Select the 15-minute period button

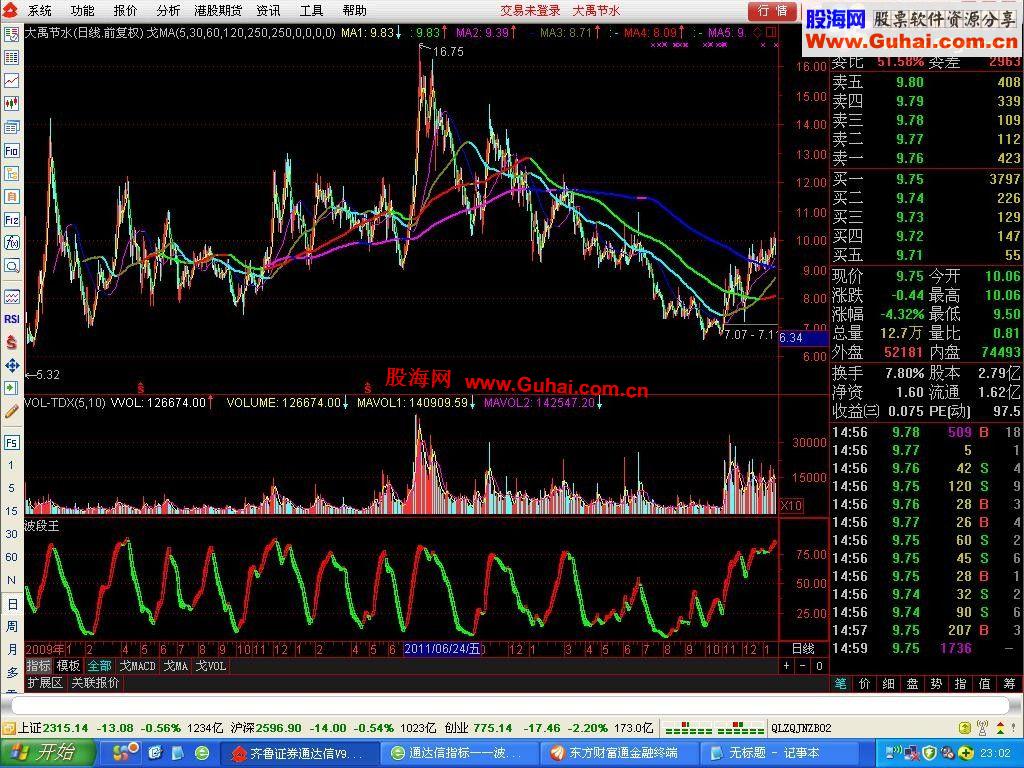[x=11, y=511]
